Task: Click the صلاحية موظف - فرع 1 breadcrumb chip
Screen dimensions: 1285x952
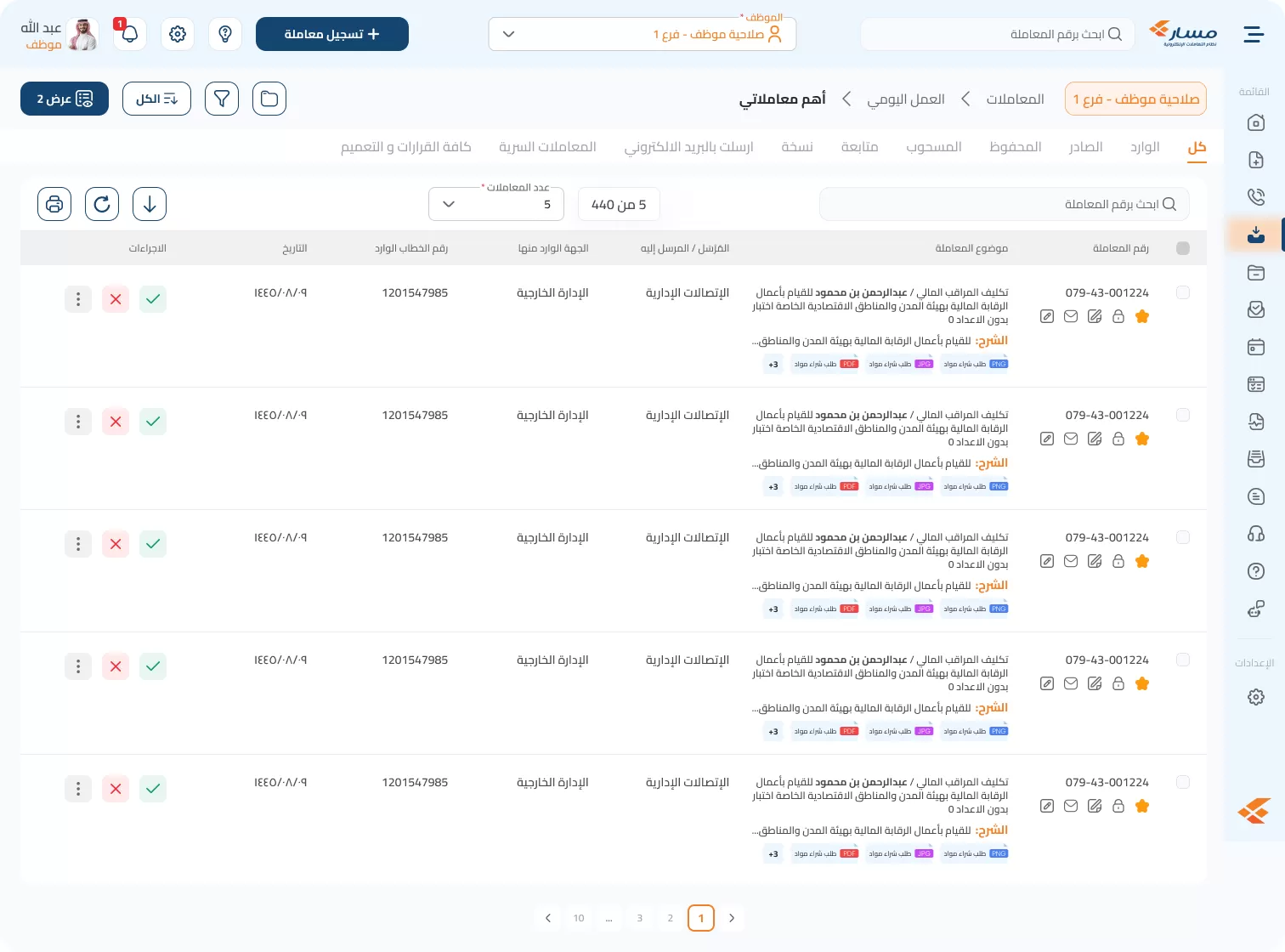Action: coord(1135,99)
